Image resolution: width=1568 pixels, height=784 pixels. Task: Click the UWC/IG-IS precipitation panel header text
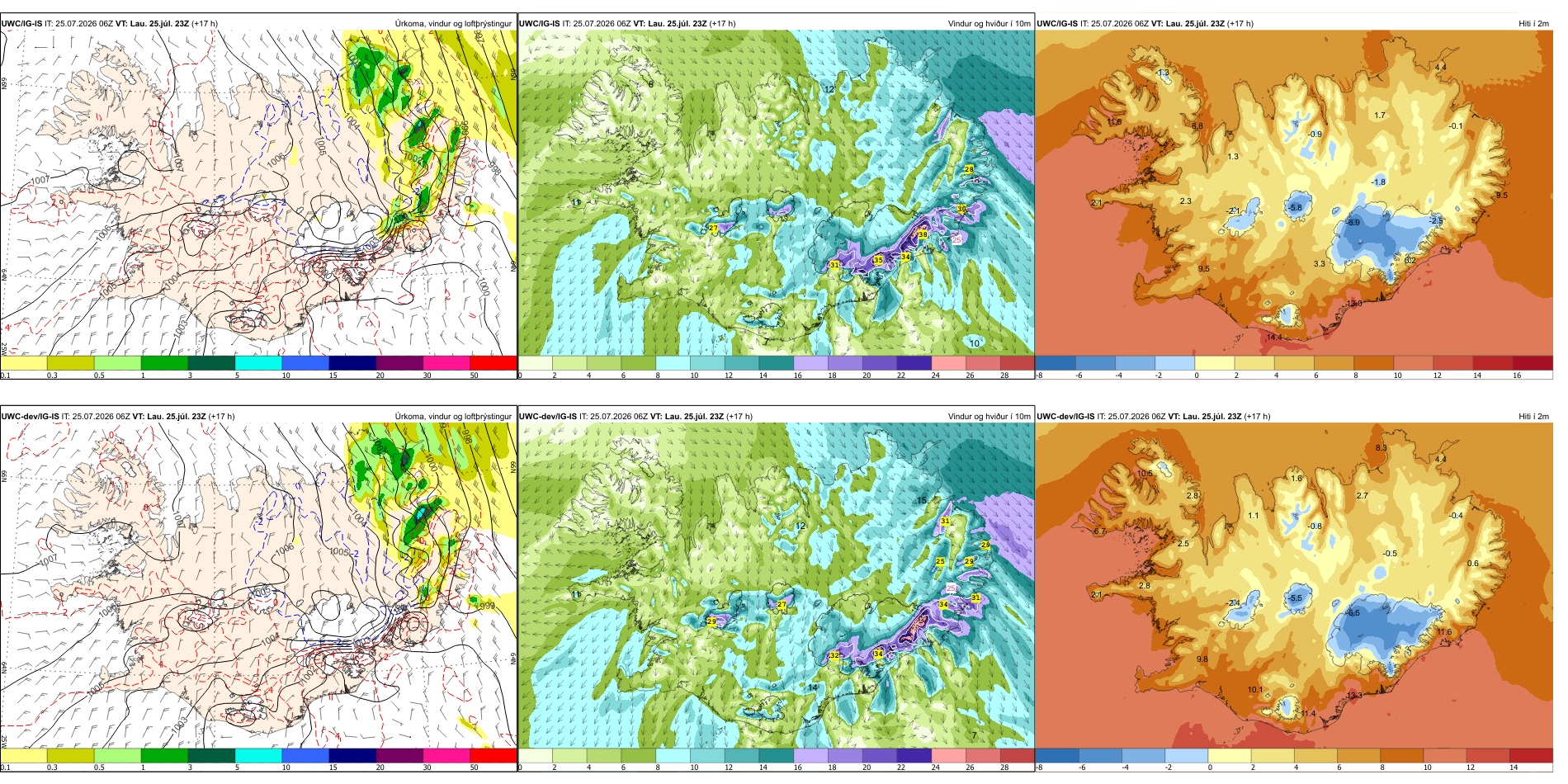pyautogui.click(x=109, y=23)
